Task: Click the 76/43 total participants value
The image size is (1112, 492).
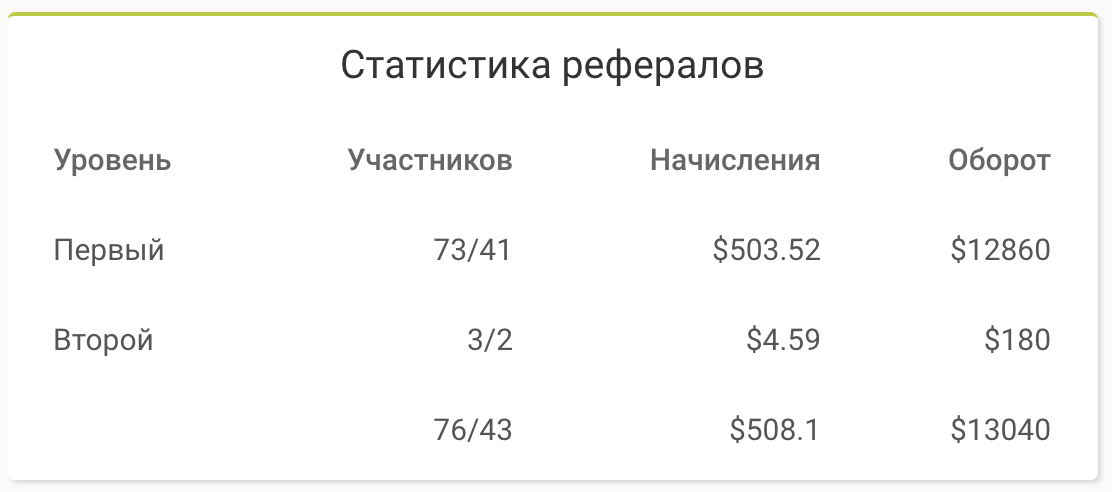Action: (x=472, y=430)
